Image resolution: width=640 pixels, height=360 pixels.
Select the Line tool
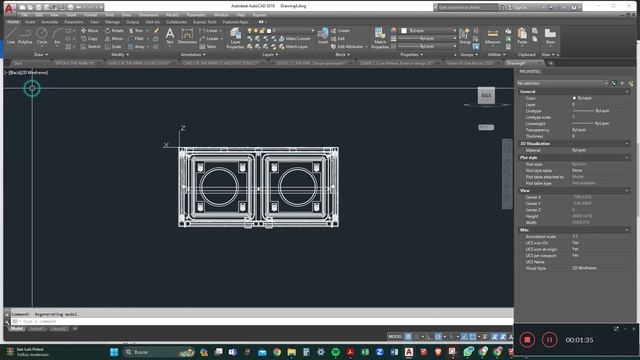pos(11,36)
